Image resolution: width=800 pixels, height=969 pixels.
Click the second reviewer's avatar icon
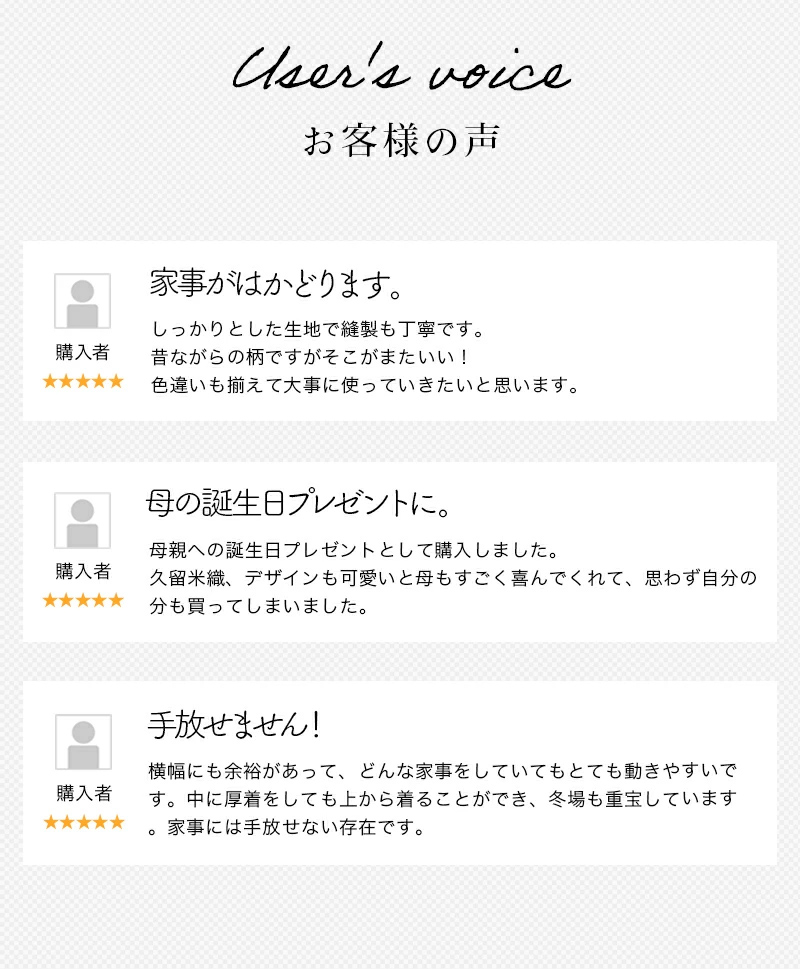pyautogui.click(x=82, y=520)
